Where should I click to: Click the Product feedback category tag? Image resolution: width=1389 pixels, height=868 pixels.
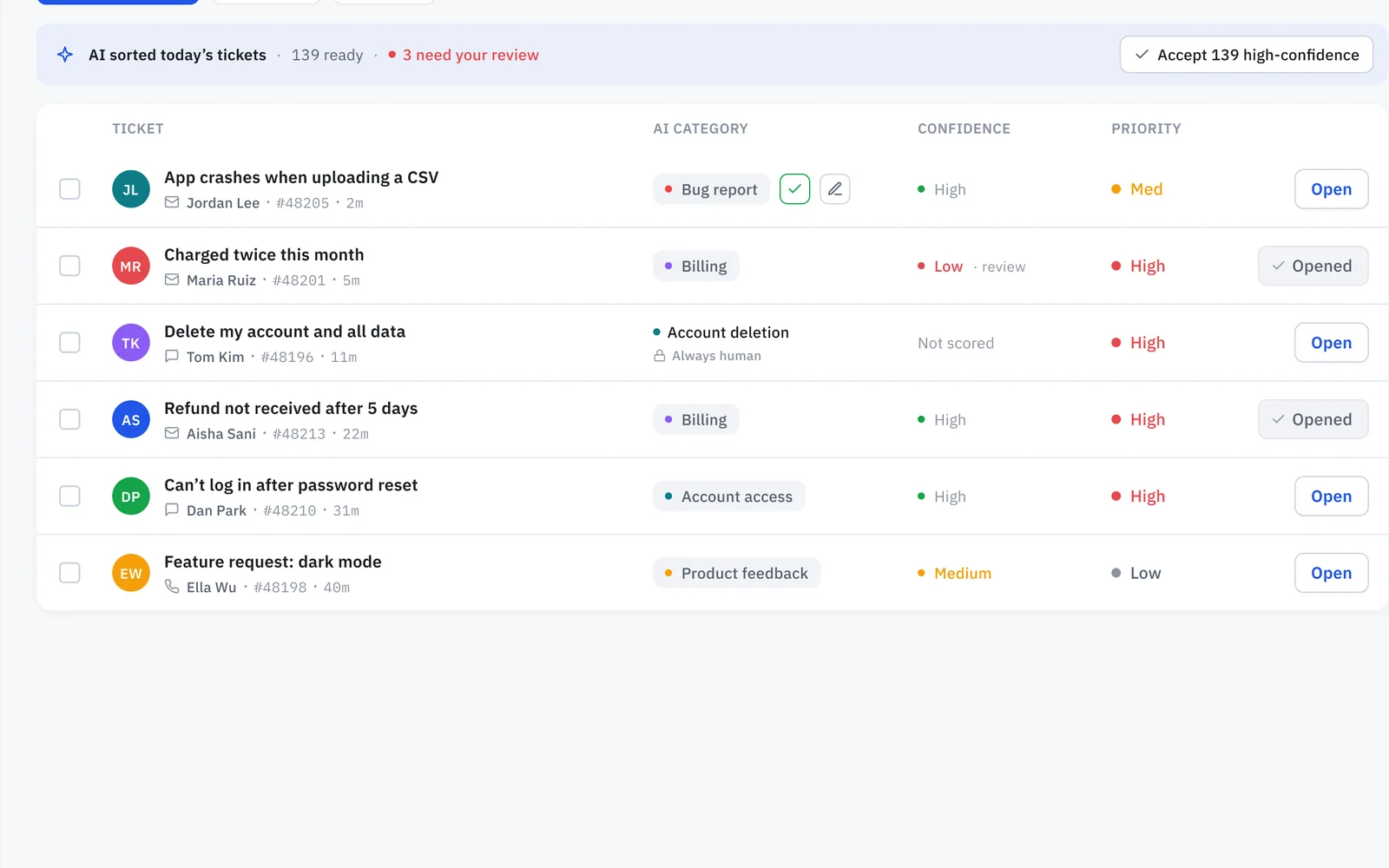(737, 573)
